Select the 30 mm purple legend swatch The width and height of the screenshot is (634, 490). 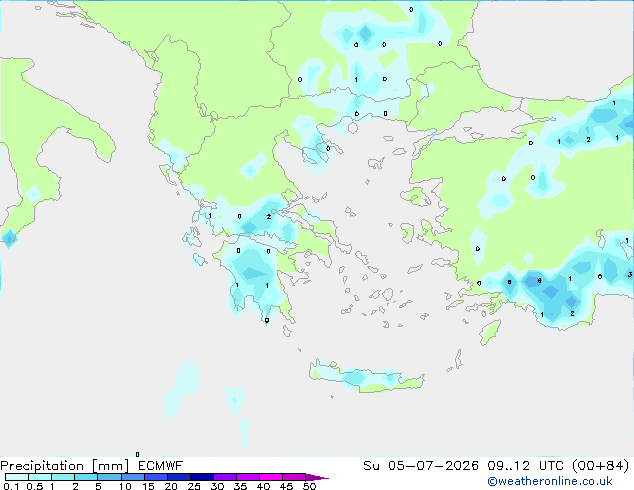click(225, 477)
